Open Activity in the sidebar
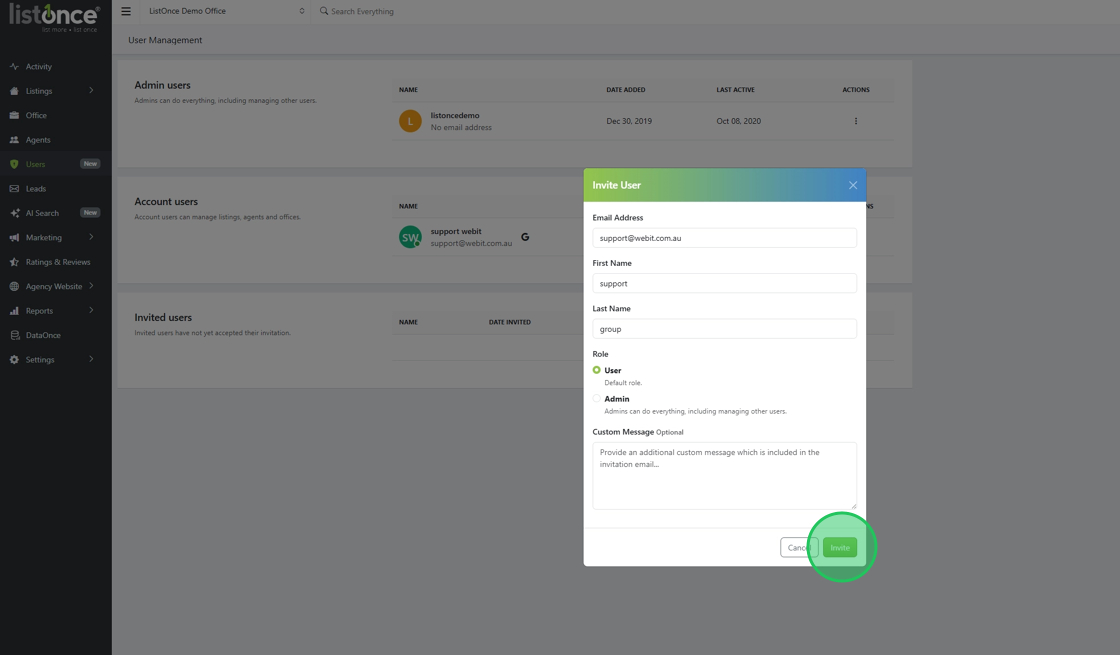 39,66
